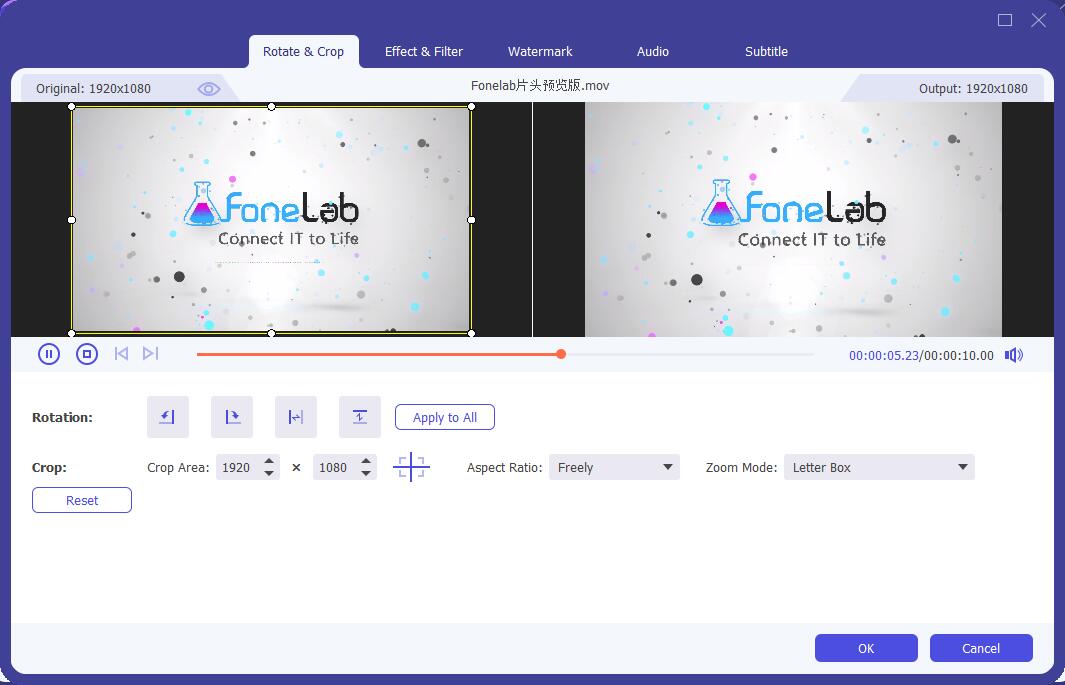Click the output preview video

pos(793,219)
